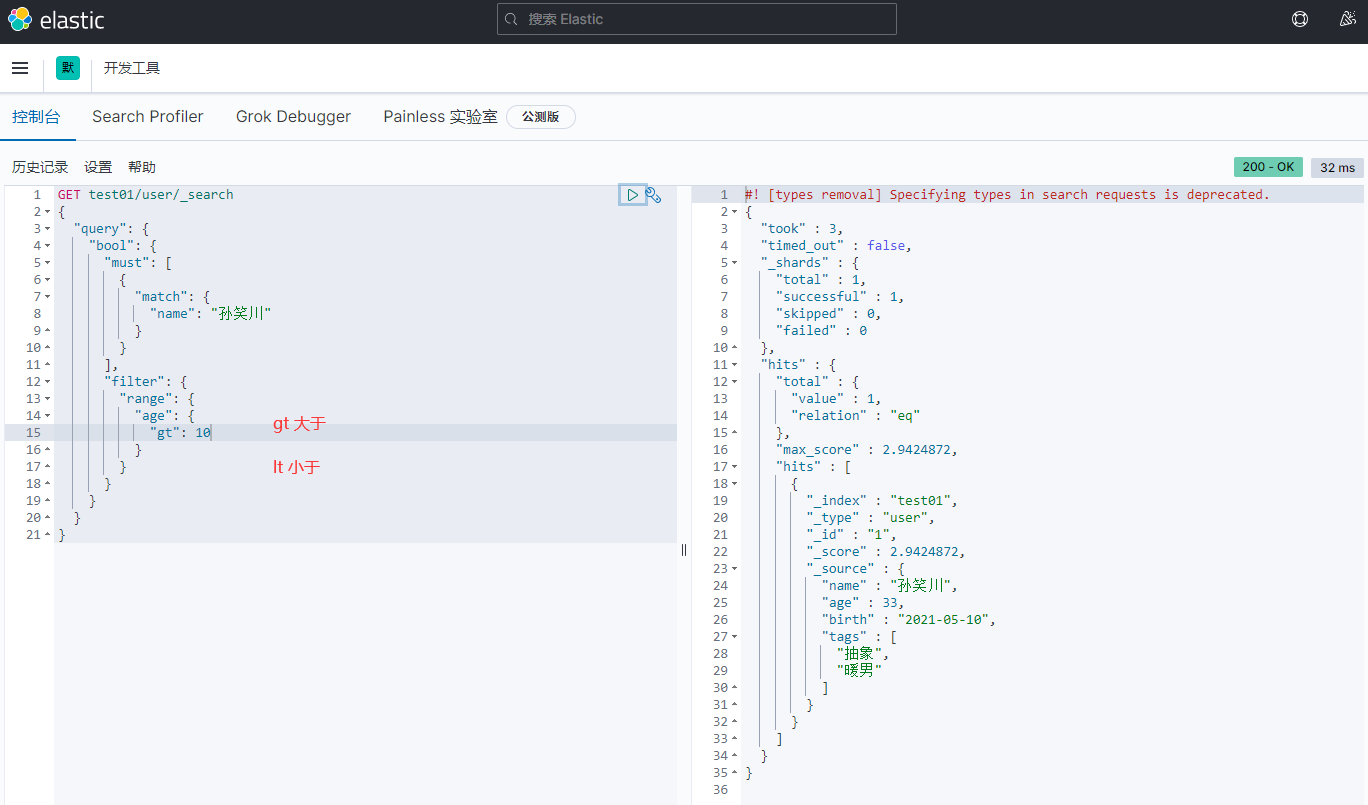Screen dimensions: 1368x805
Task: Open the newsfeed celebration icon
Action: pos(1347,19)
